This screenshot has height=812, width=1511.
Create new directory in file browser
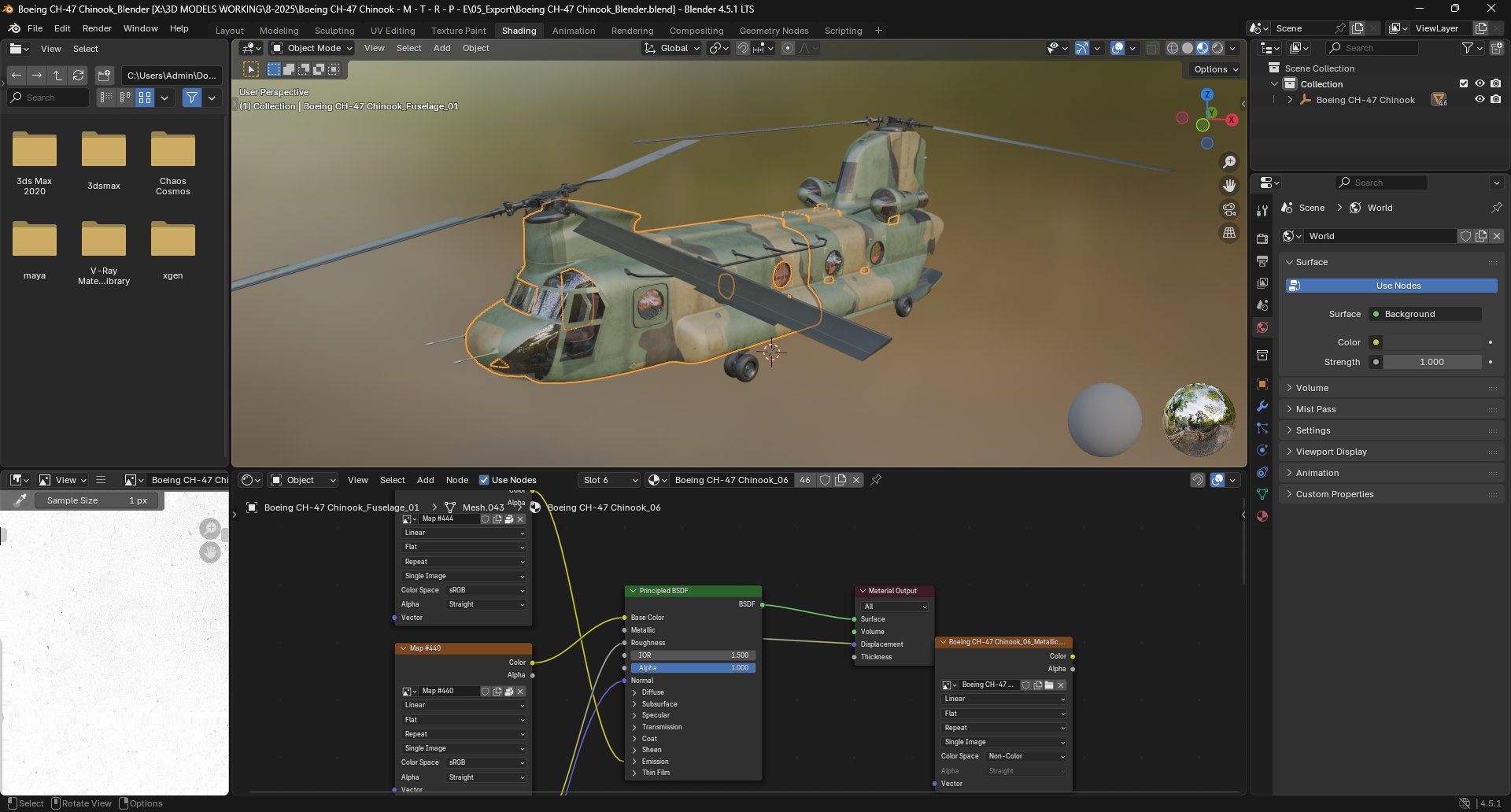(x=104, y=76)
